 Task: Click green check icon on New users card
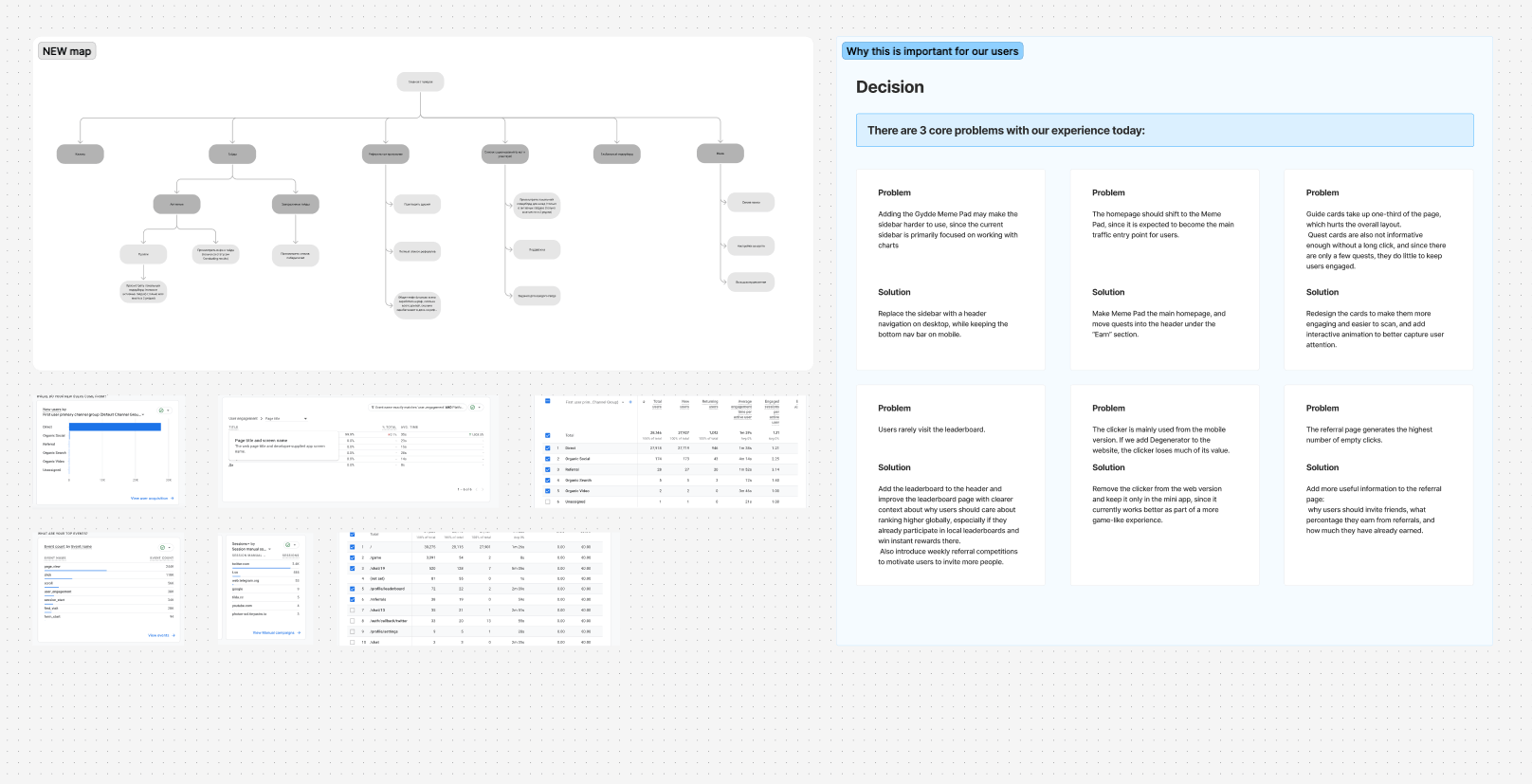[161, 410]
